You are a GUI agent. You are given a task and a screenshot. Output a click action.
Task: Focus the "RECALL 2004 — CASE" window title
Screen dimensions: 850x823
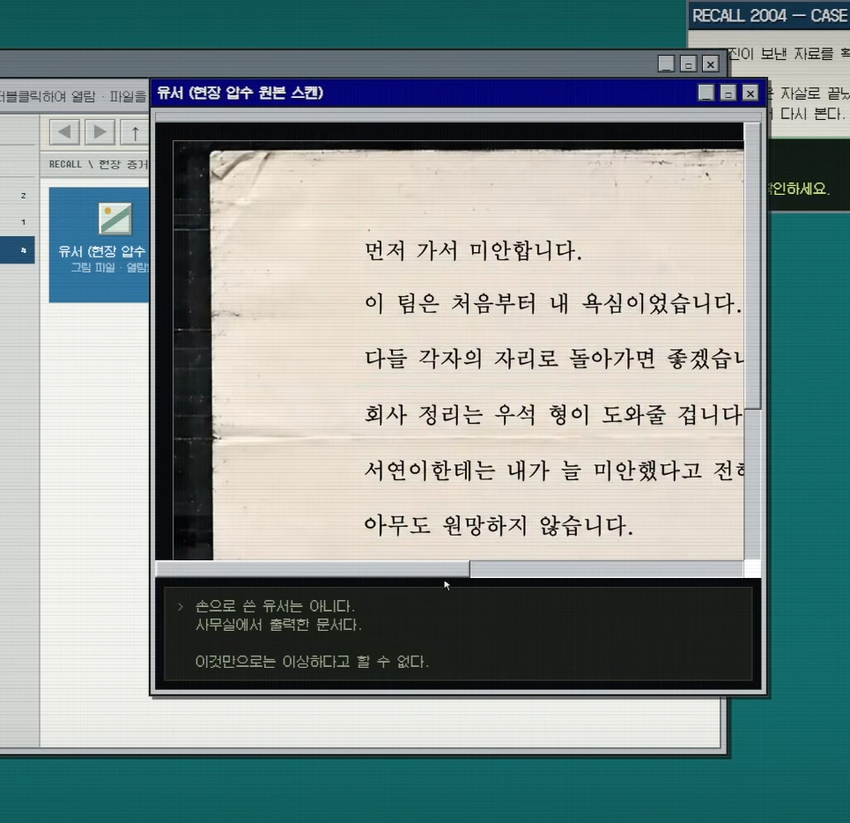coord(770,16)
